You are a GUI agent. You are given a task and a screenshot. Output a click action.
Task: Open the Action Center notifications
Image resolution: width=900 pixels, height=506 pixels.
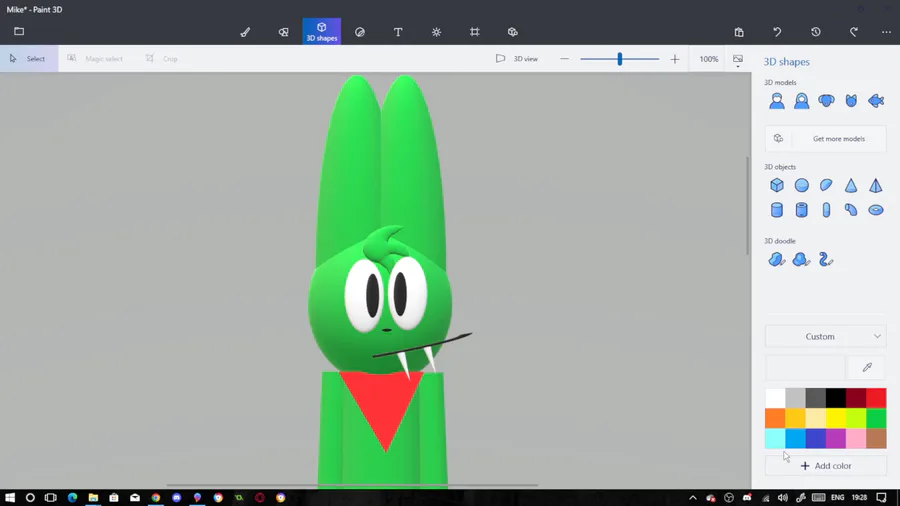[882, 497]
